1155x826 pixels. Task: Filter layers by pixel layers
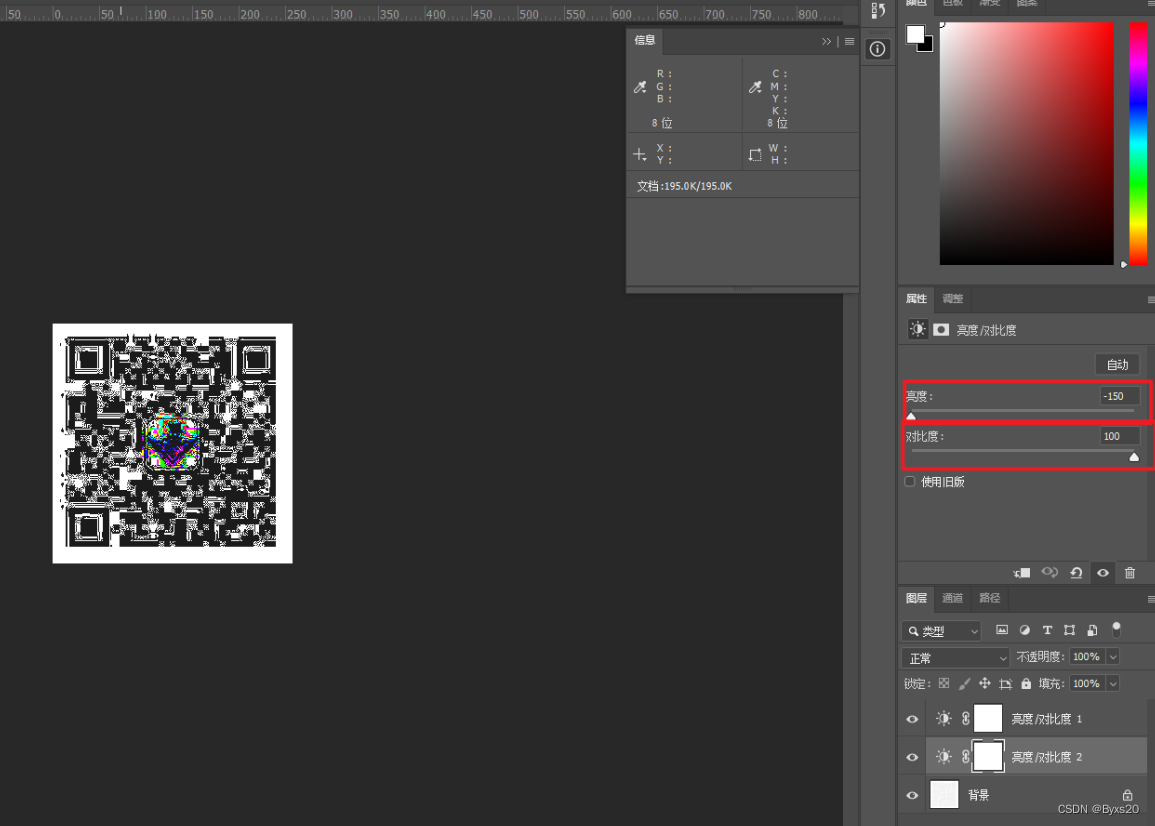(1002, 630)
